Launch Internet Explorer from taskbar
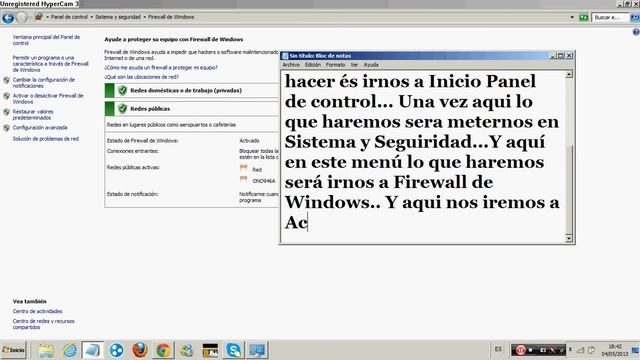The height and width of the screenshot is (360, 640). click(70, 350)
